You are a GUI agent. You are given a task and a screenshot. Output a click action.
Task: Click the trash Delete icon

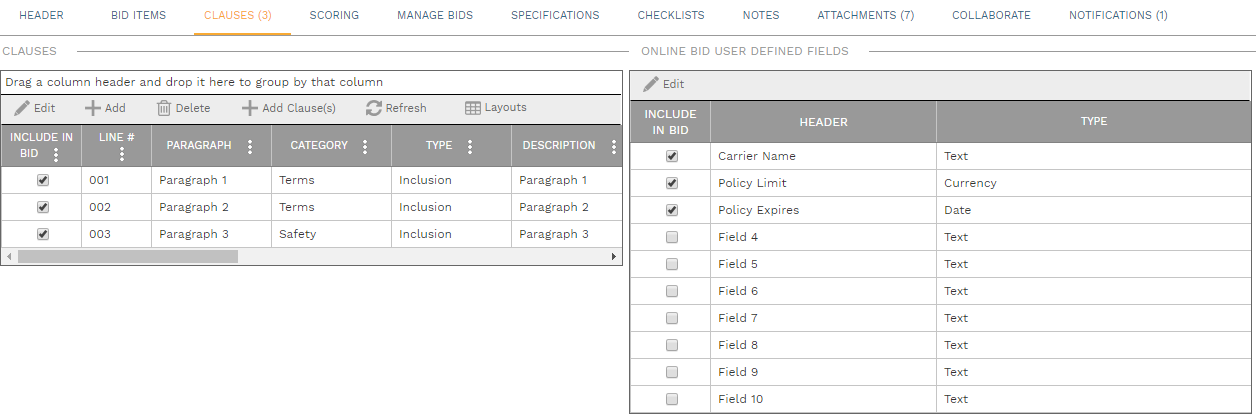tap(164, 108)
